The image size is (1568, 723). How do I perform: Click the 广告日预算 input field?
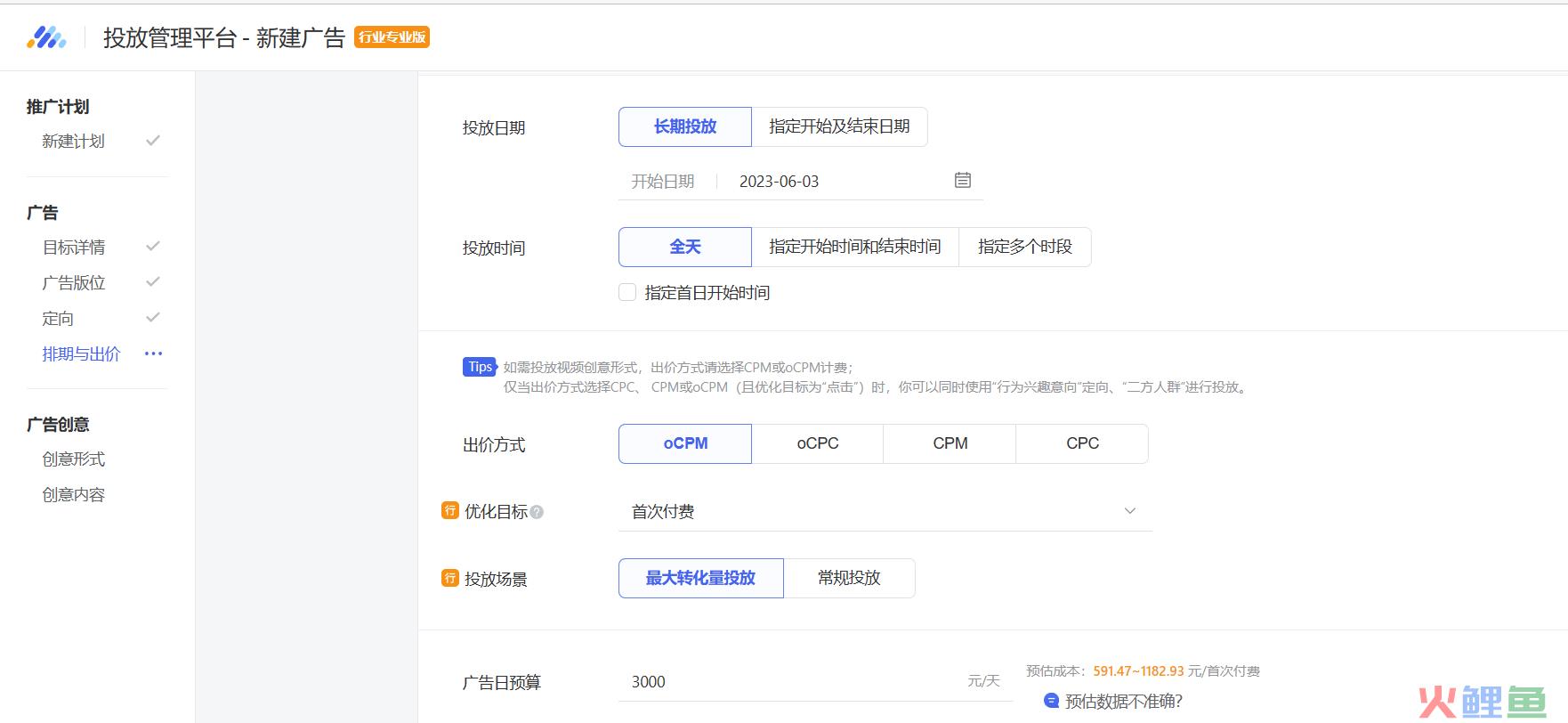click(792, 682)
